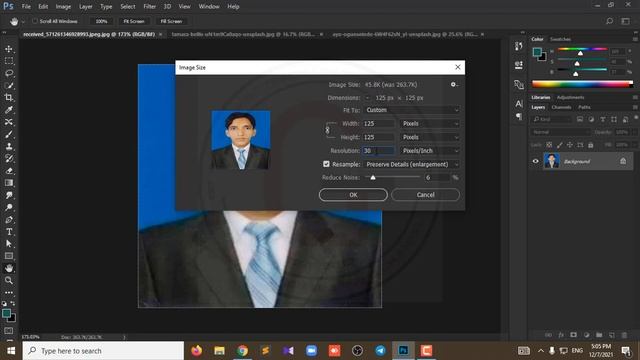
Task: Select the Clone Stamp tool
Action: (9, 146)
